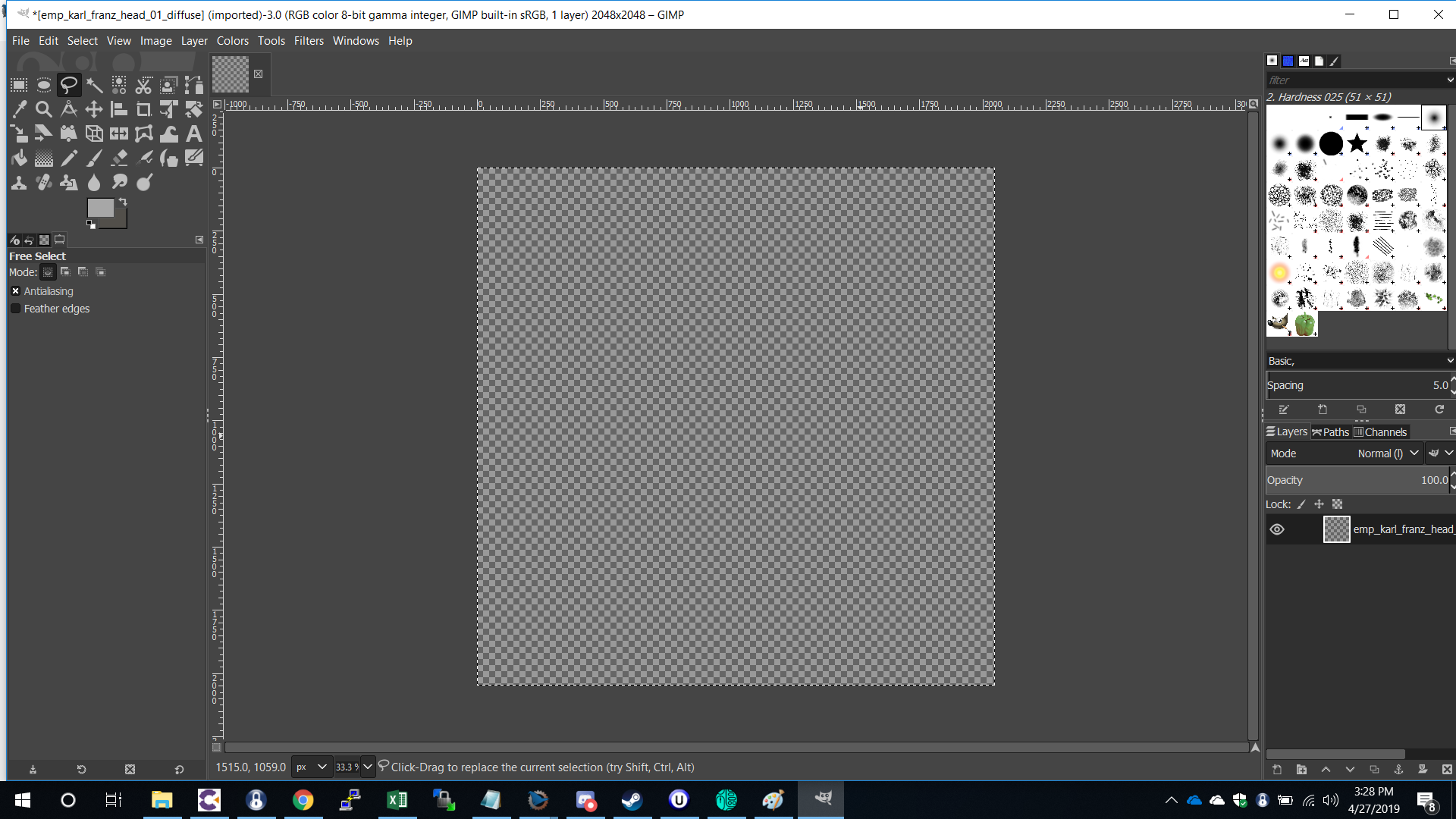The height and width of the screenshot is (819, 1456).
Task: Swap foreground and background colors
Action: [x=123, y=202]
